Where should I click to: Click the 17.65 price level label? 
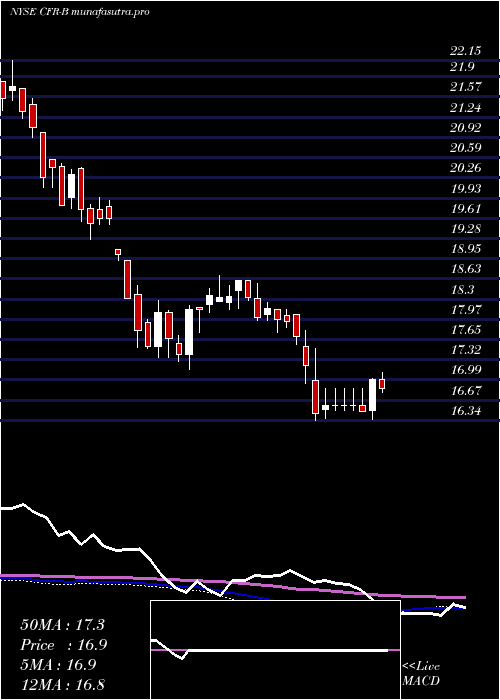(466, 330)
